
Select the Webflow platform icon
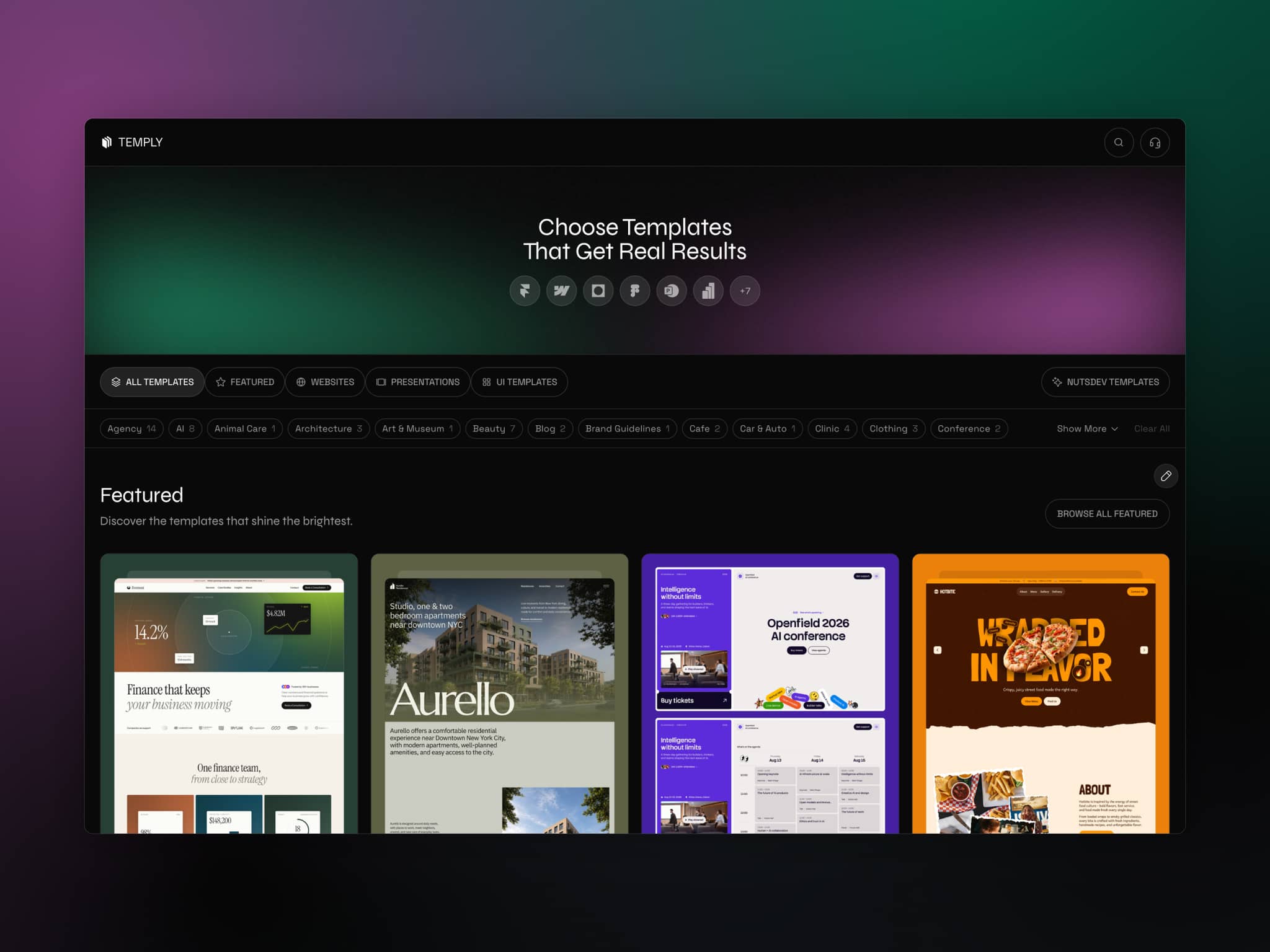[561, 291]
